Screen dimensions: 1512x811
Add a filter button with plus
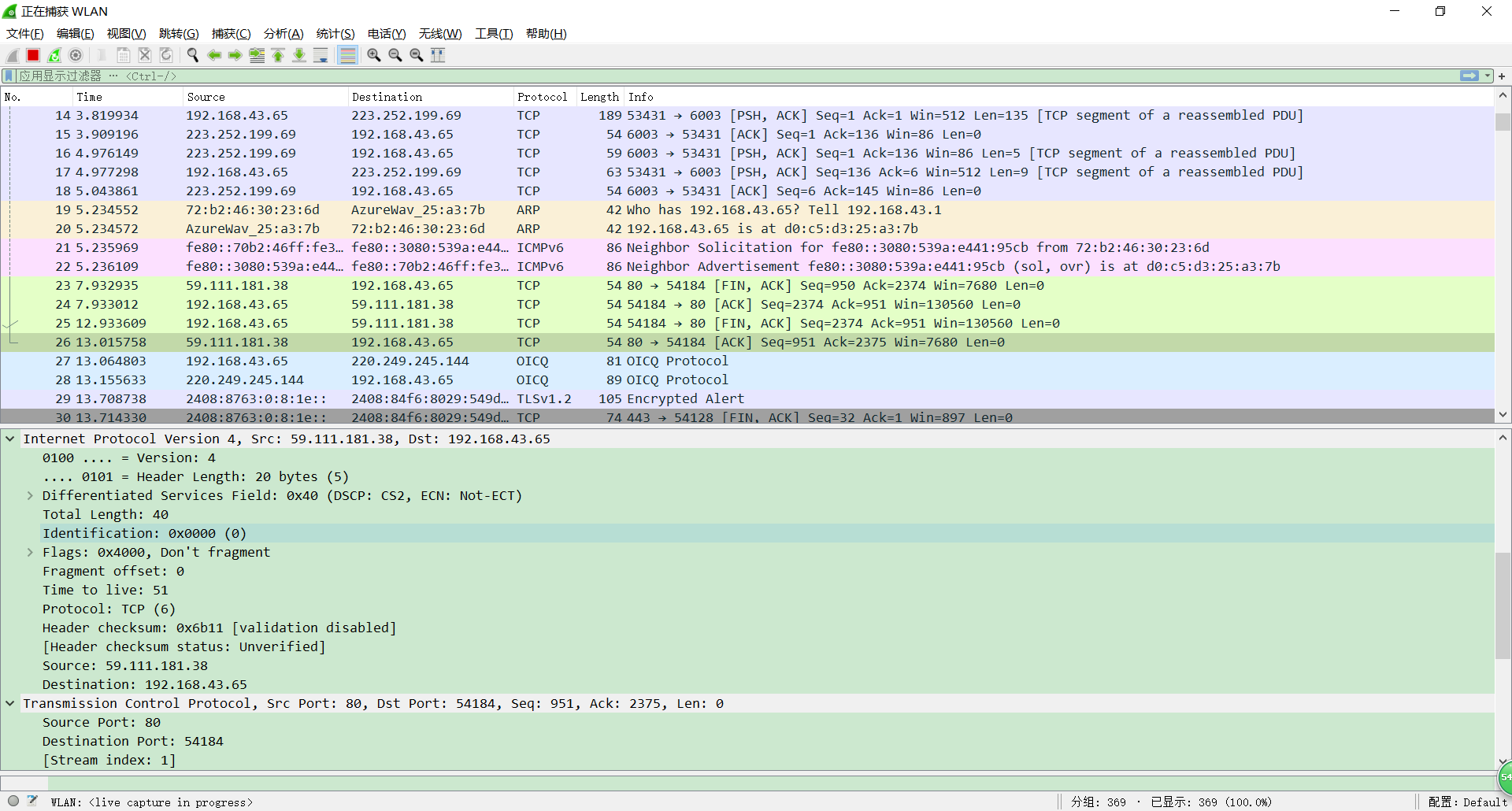click(1502, 76)
